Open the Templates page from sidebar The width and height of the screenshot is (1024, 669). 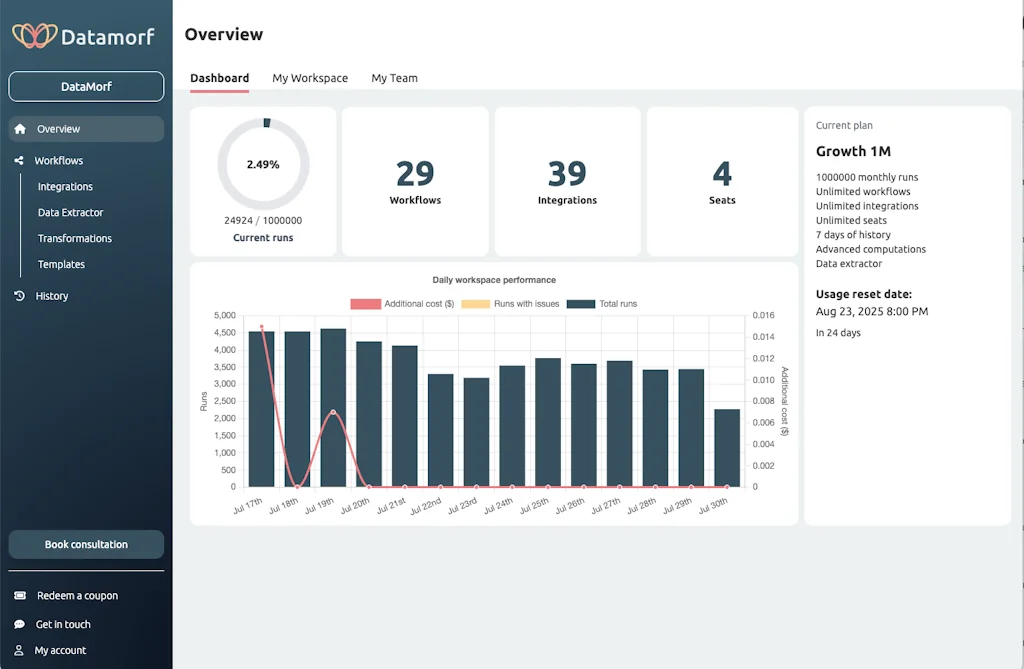pos(61,264)
